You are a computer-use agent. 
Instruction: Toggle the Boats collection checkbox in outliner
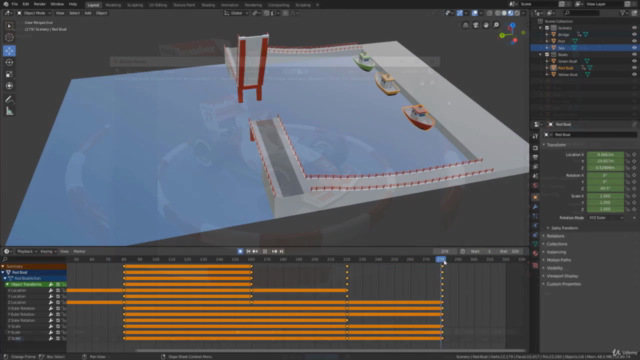[x=547, y=55]
